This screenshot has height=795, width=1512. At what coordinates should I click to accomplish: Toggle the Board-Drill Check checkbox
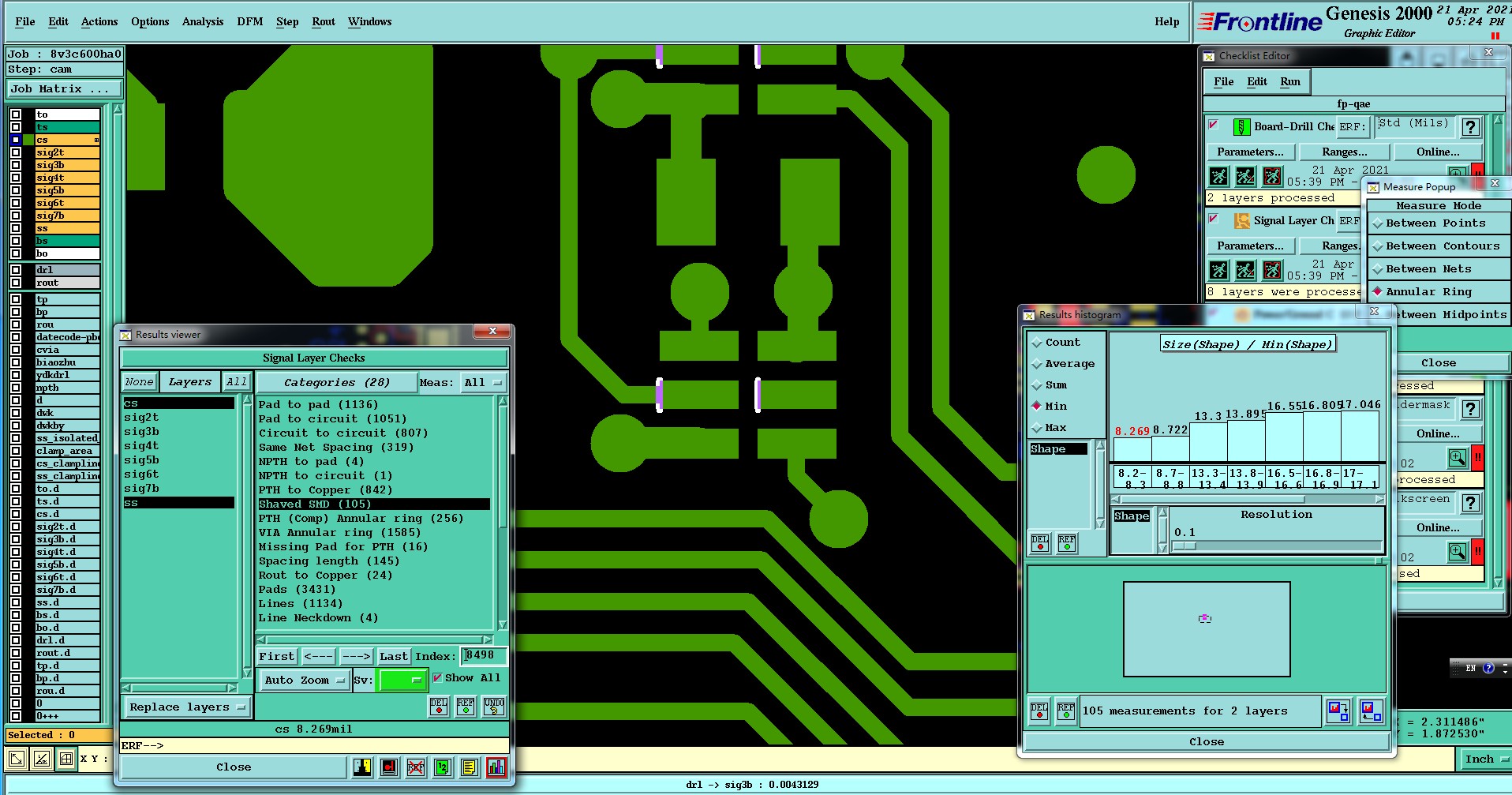point(1214,125)
